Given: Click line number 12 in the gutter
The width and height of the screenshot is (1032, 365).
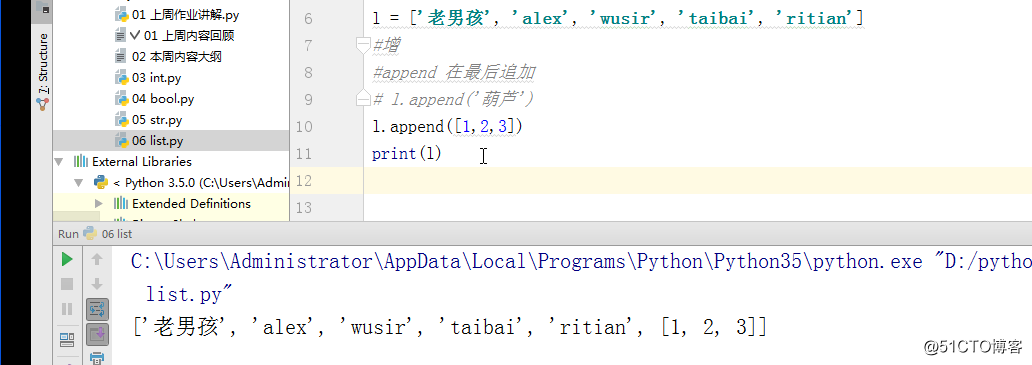Looking at the screenshot, I should (x=304, y=180).
